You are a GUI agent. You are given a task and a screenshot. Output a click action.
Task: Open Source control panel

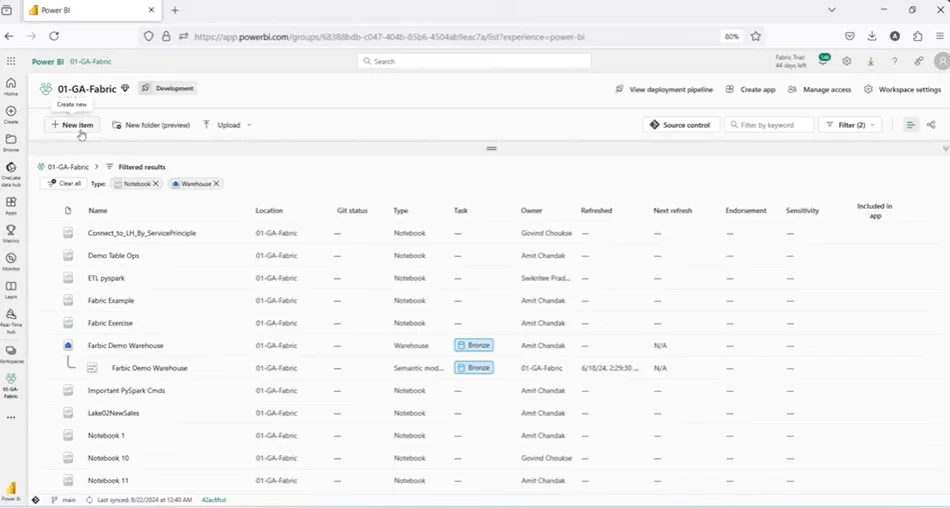680,125
